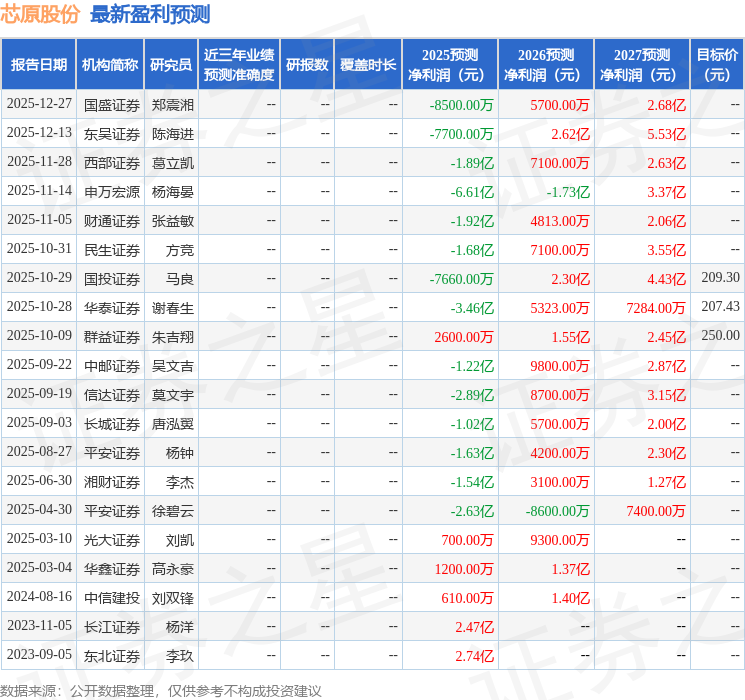Click analyst name 李玖 in the last row
745x700 pixels.
click(x=179, y=656)
